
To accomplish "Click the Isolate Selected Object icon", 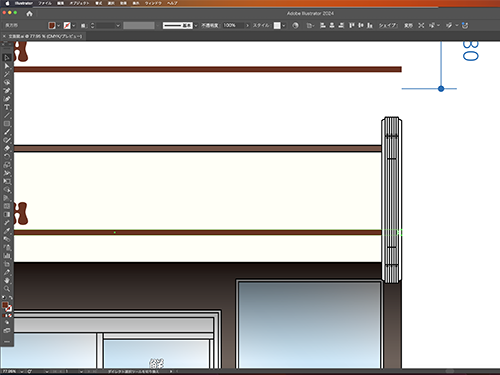I will pyautogui.click(x=421, y=25).
